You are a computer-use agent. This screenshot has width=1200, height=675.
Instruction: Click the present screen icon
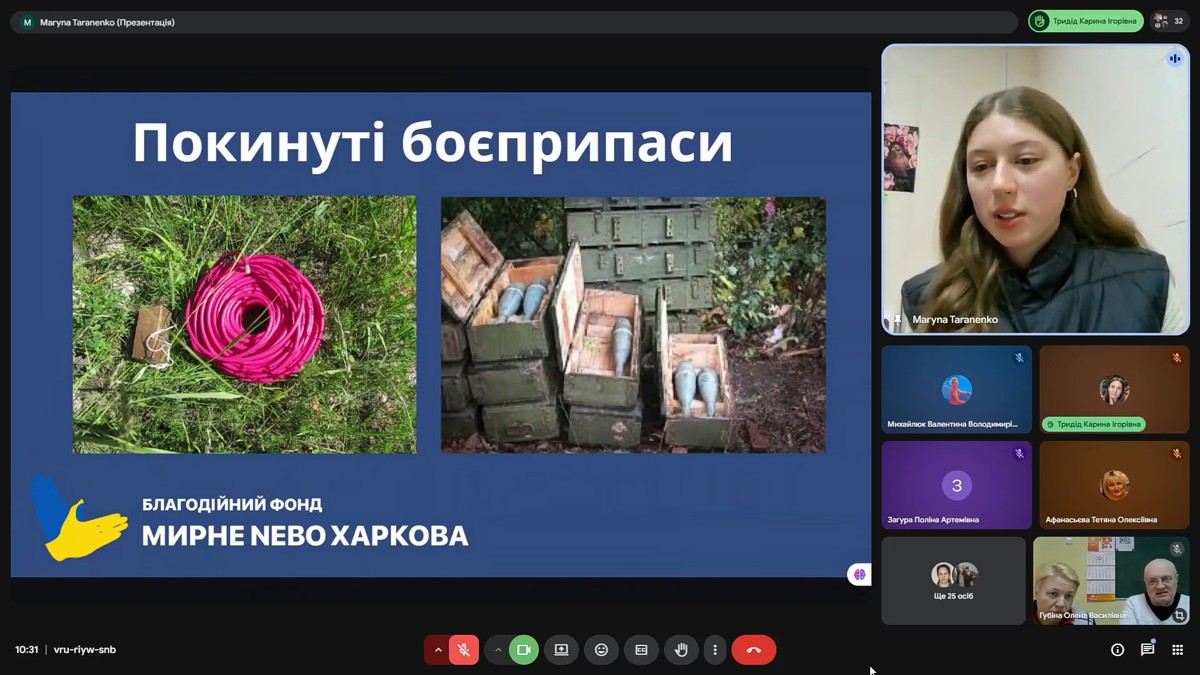click(x=561, y=650)
